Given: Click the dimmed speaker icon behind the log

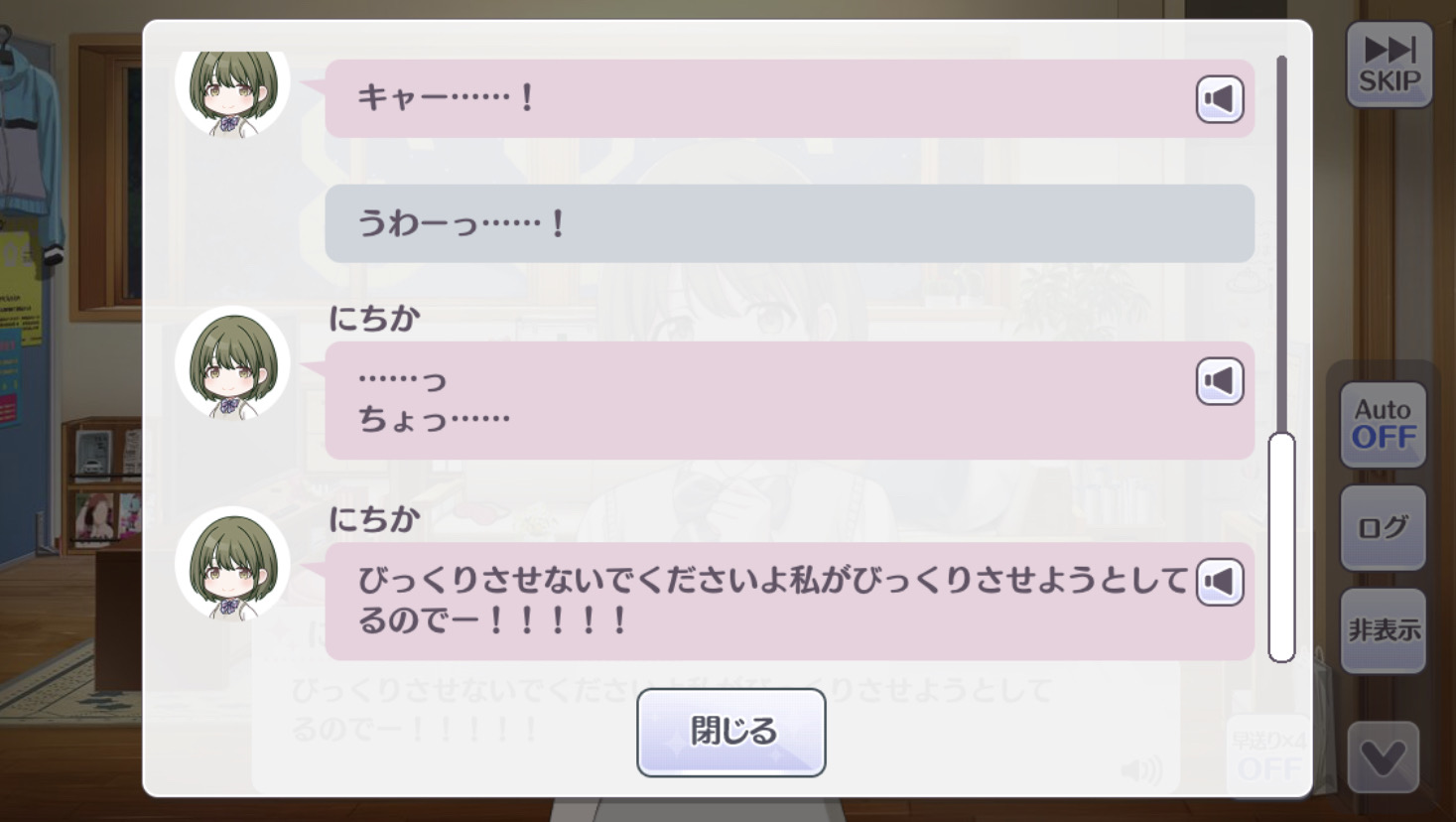Looking at the screenshot, I should coord(1141,769).
